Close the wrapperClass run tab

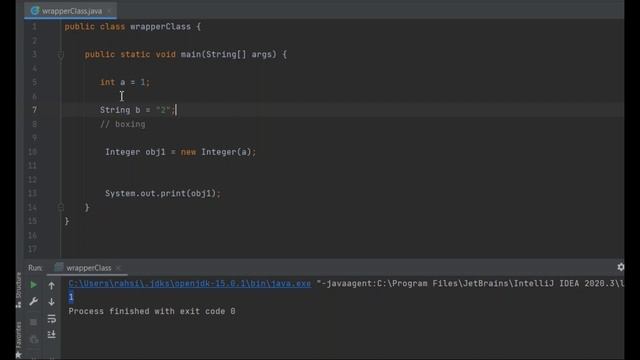118,268
